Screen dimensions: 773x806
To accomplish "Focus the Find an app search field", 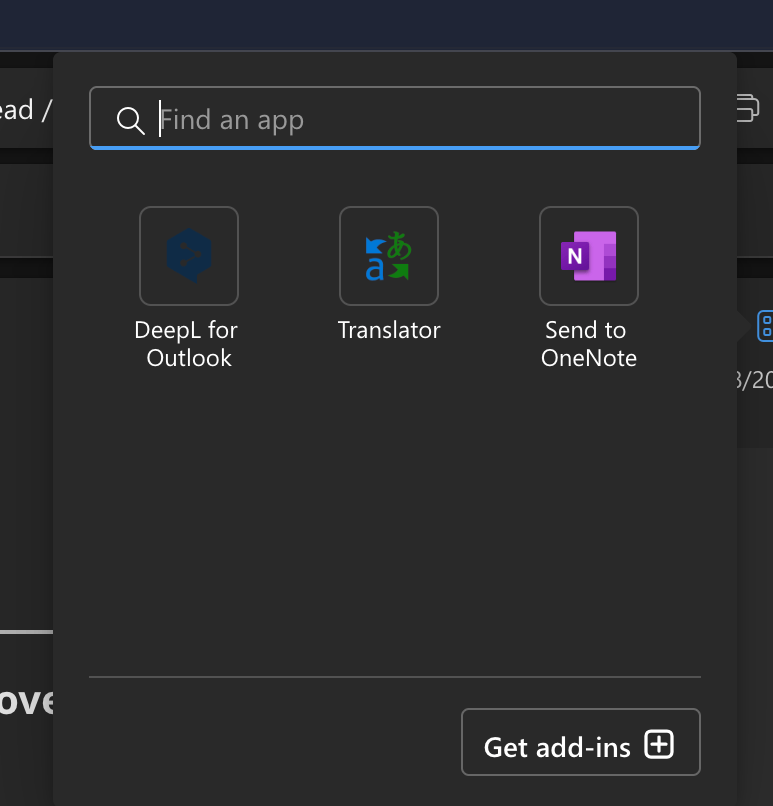I will (x=395, y=118).
